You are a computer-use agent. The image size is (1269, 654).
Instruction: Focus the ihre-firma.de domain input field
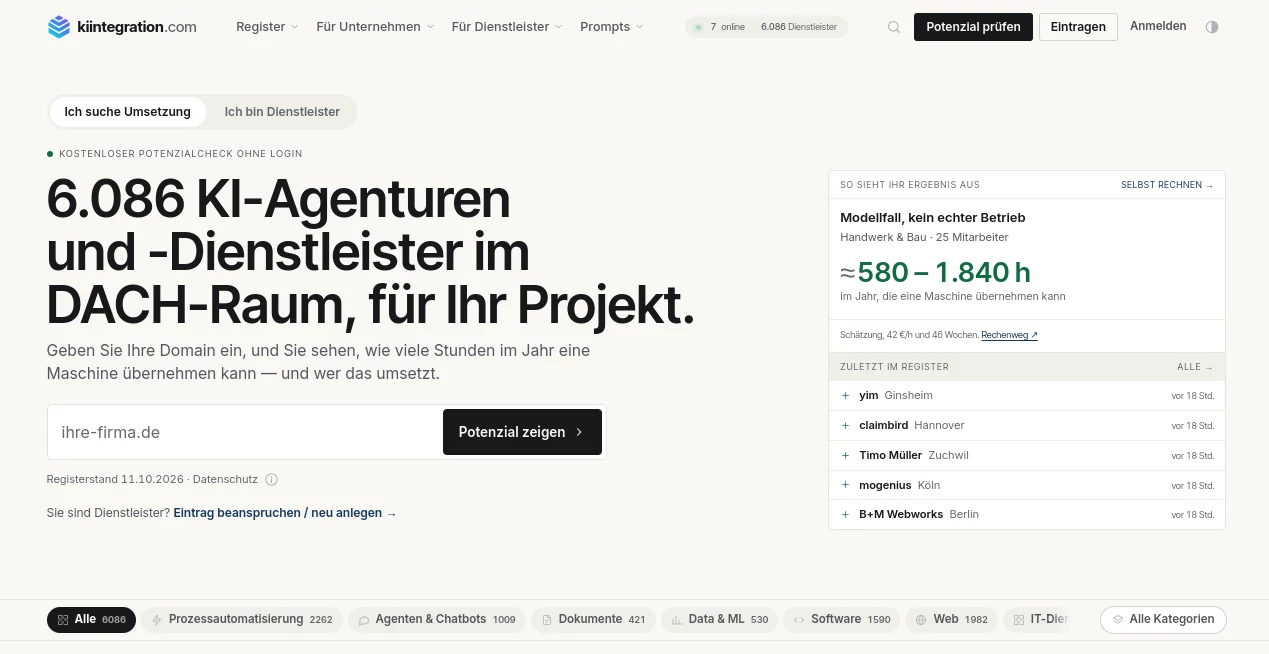pos(245,432)
